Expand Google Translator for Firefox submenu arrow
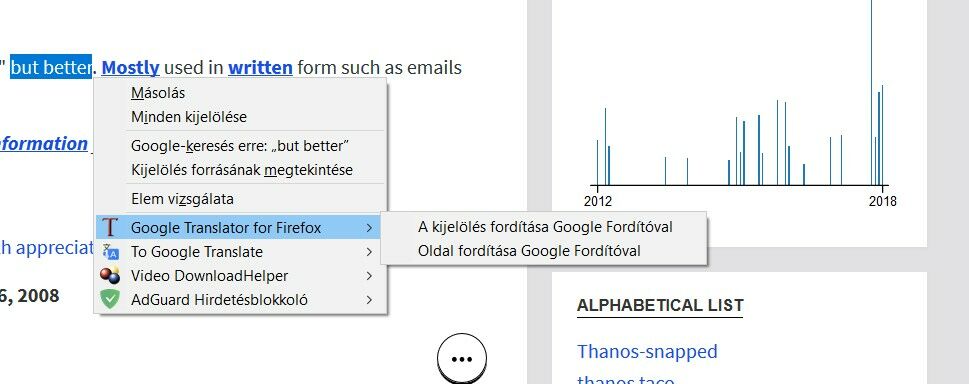 [x=369, y=228]
